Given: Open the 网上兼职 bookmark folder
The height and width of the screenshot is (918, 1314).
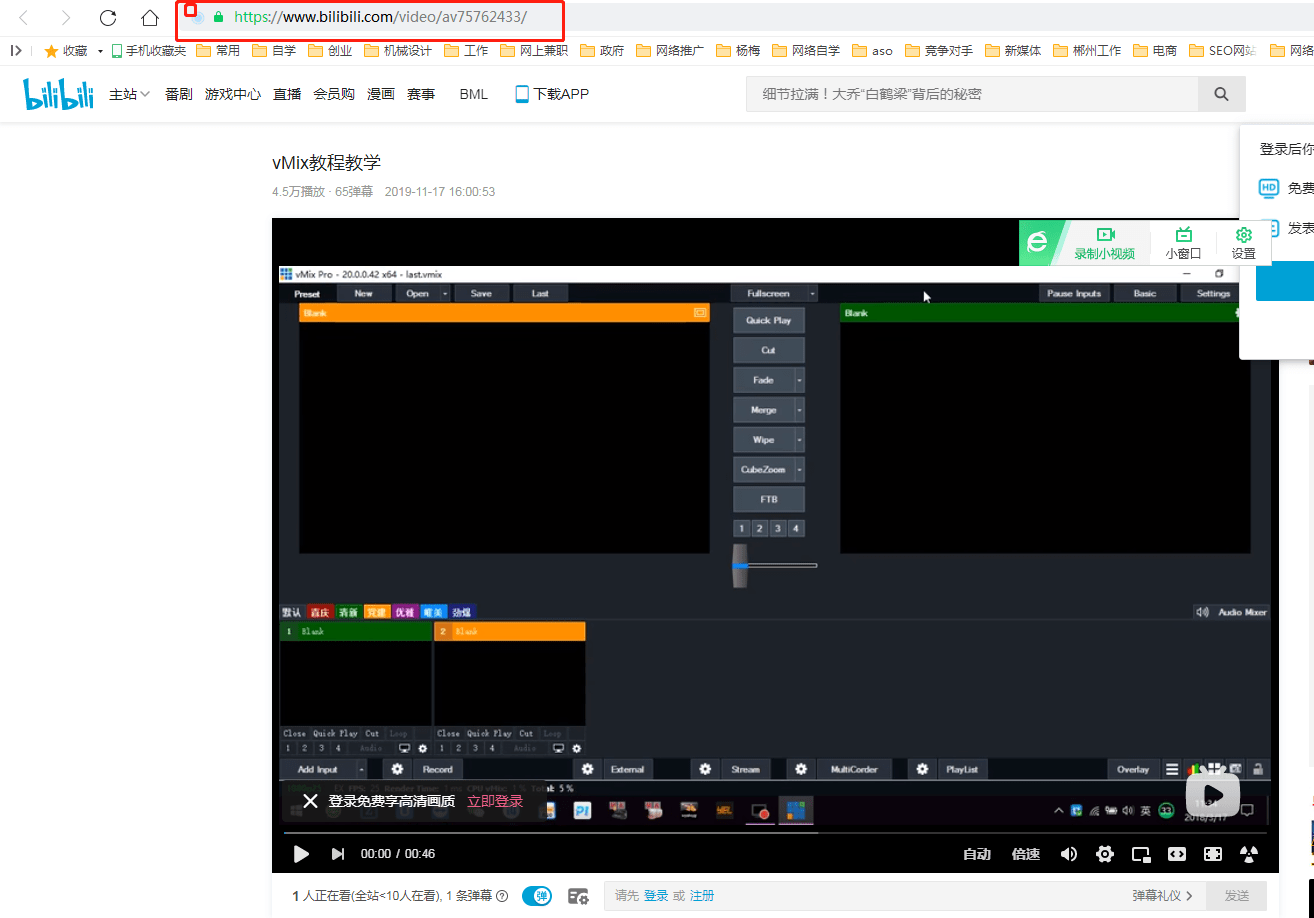Looking at the screenshot, I should point(534,50).
